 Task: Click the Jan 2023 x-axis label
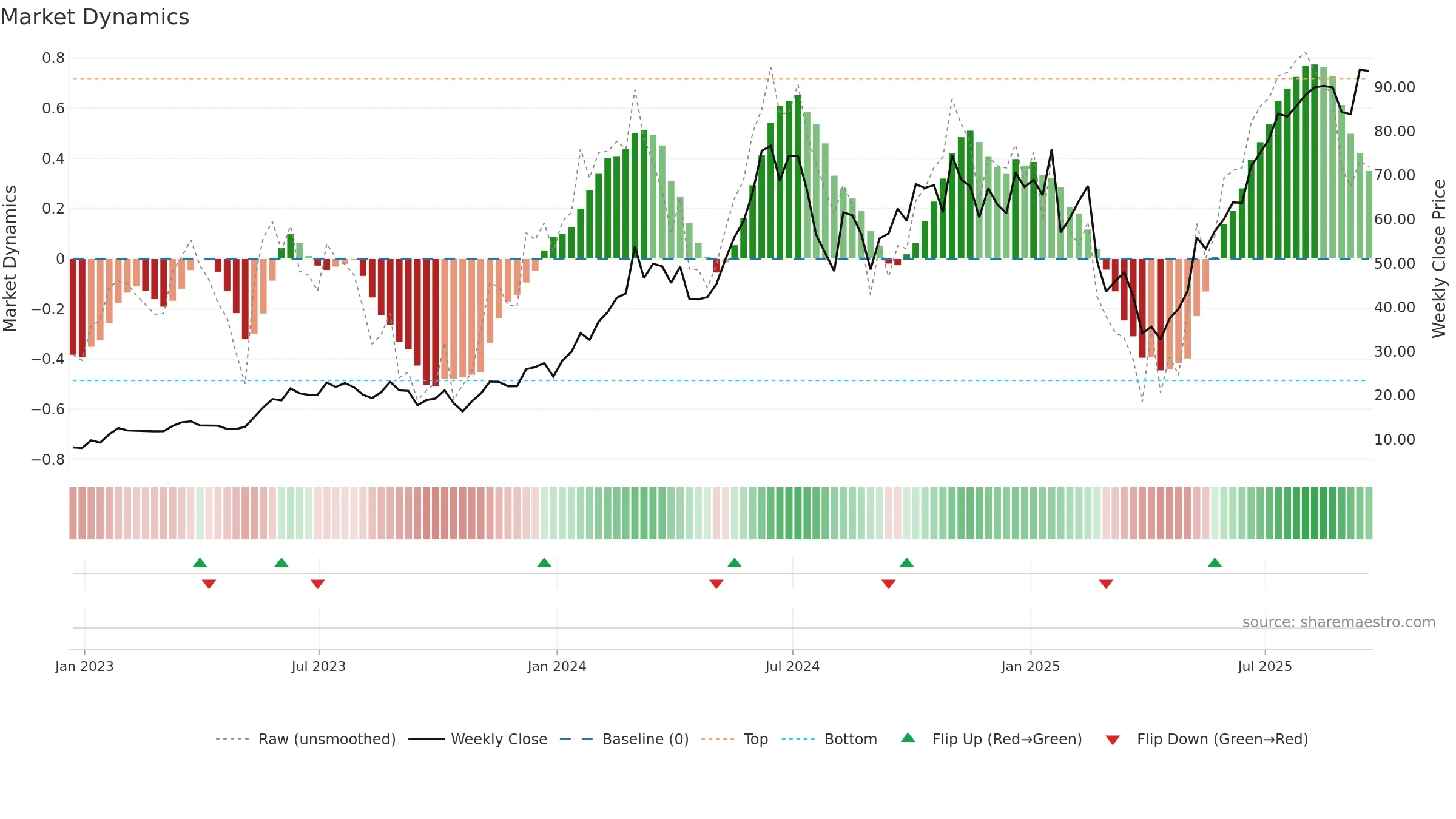pyautogui.click(x=84, y=666)
